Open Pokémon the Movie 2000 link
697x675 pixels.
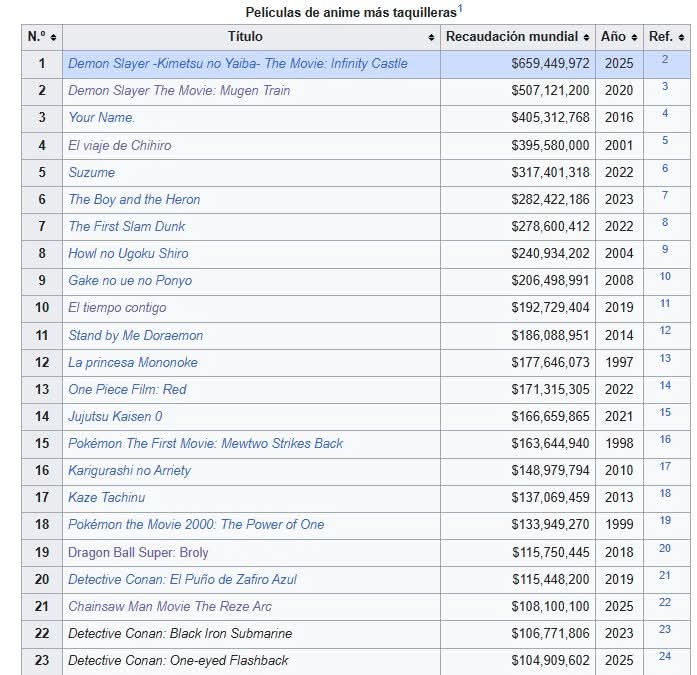tap(196, 524)
